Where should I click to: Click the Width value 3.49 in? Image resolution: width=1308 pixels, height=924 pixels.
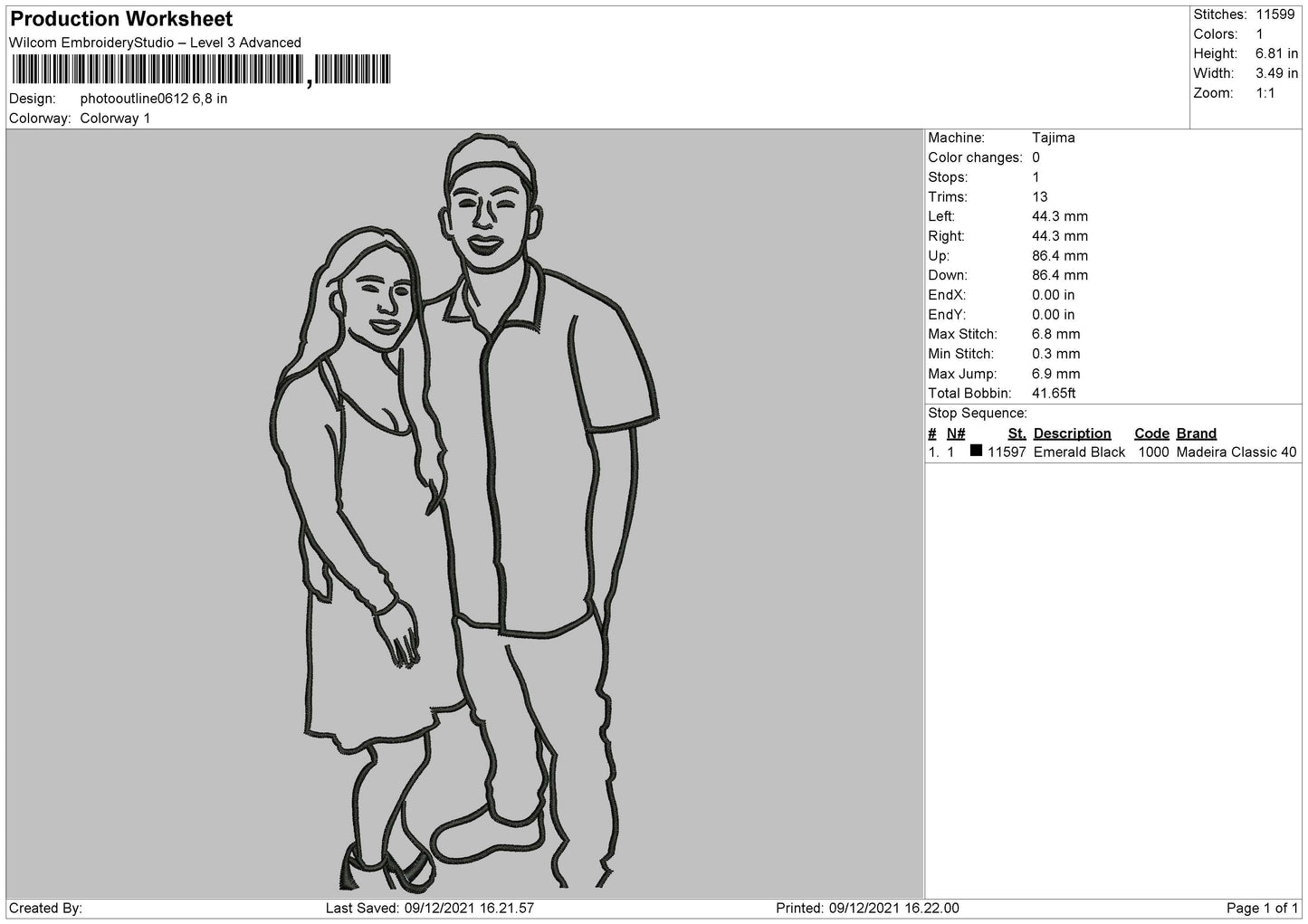click(x=1276, y=73)
